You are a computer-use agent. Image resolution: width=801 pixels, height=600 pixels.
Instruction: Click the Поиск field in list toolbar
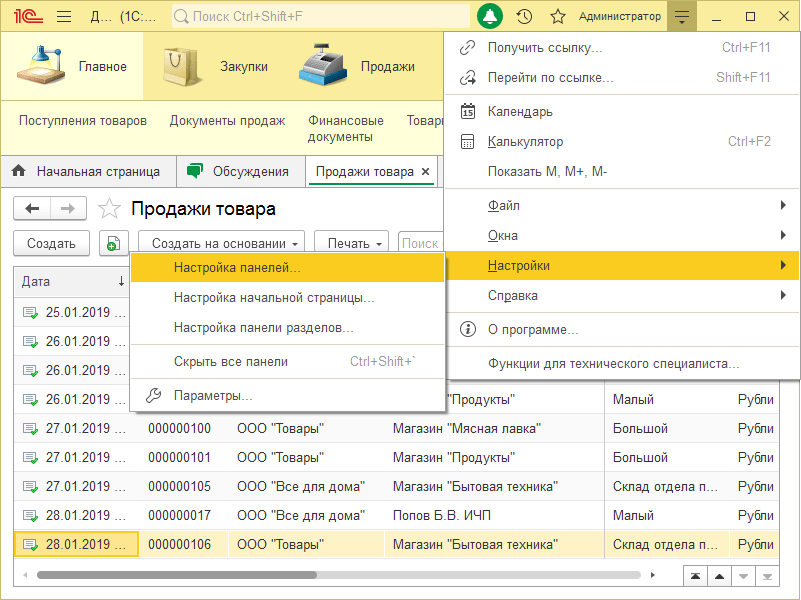420,243
